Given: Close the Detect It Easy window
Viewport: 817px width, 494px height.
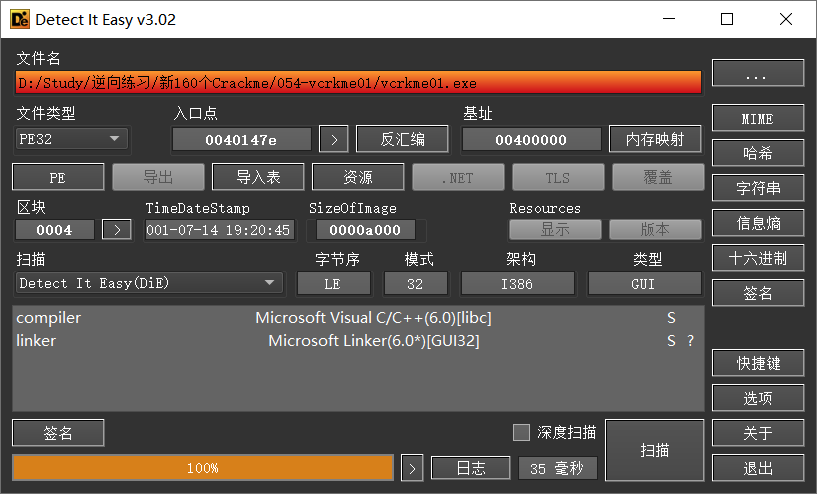Looking at the screenshot, I should (x=786, y=19).
